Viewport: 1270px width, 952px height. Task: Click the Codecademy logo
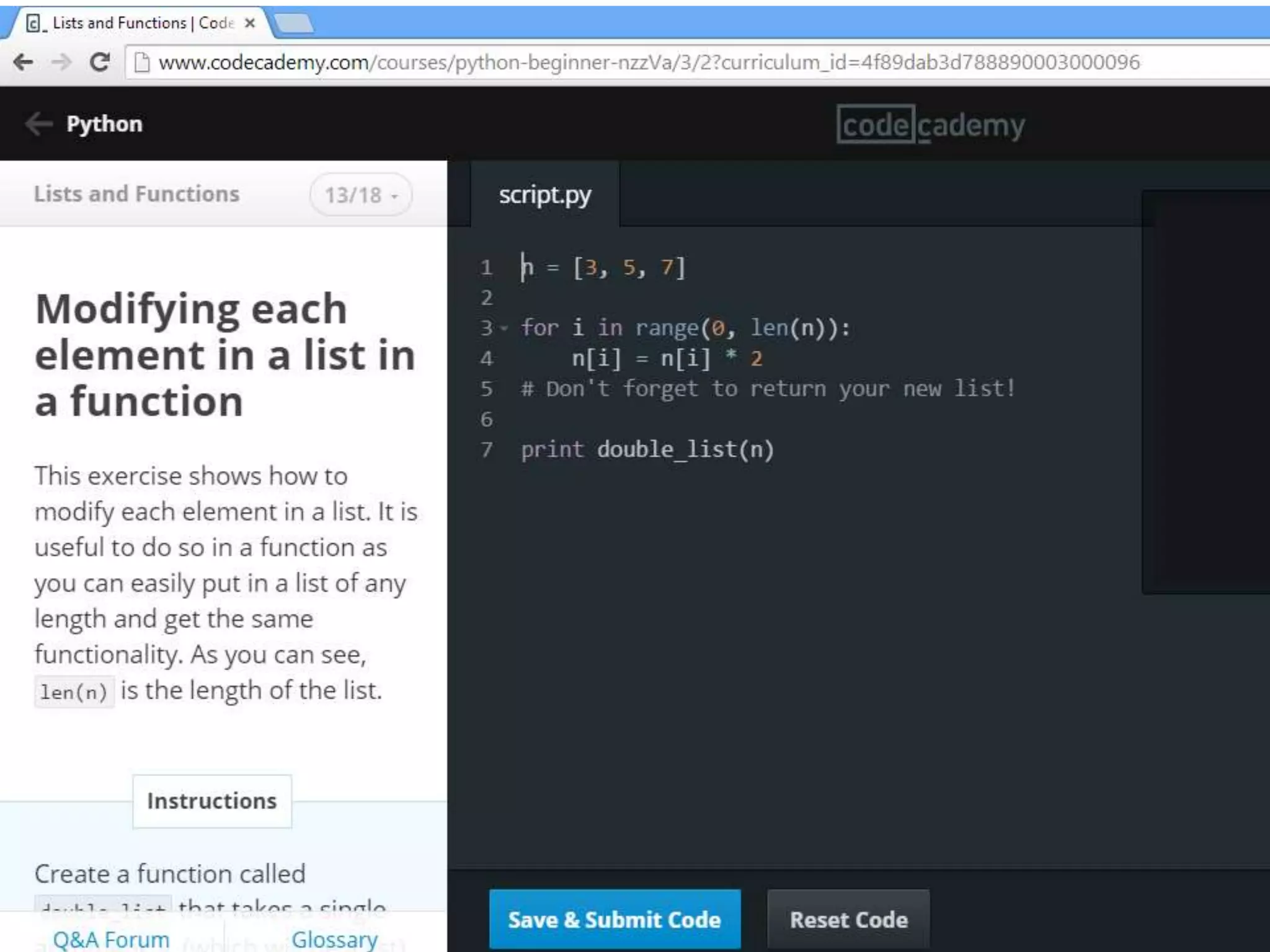(930, 125)
